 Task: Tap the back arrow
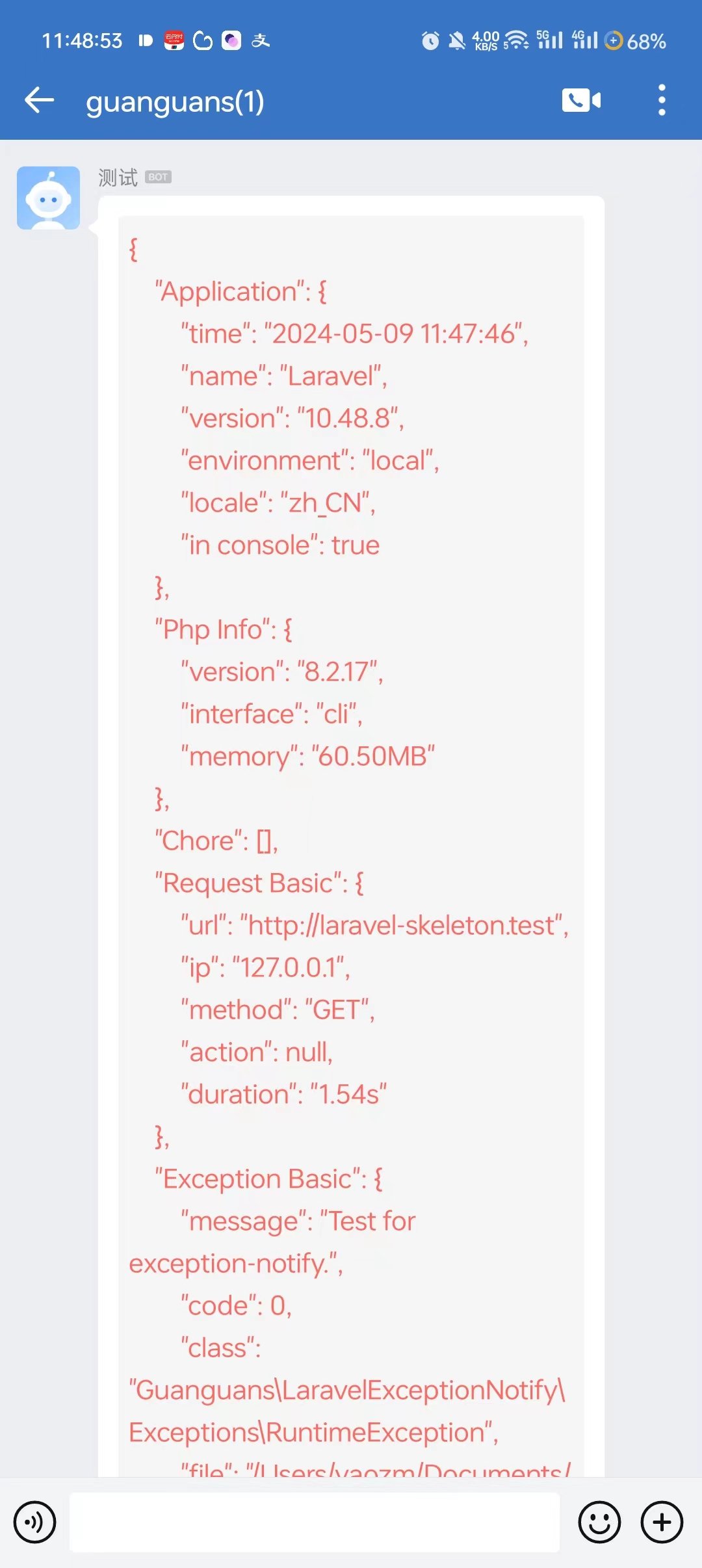(39, 100)
